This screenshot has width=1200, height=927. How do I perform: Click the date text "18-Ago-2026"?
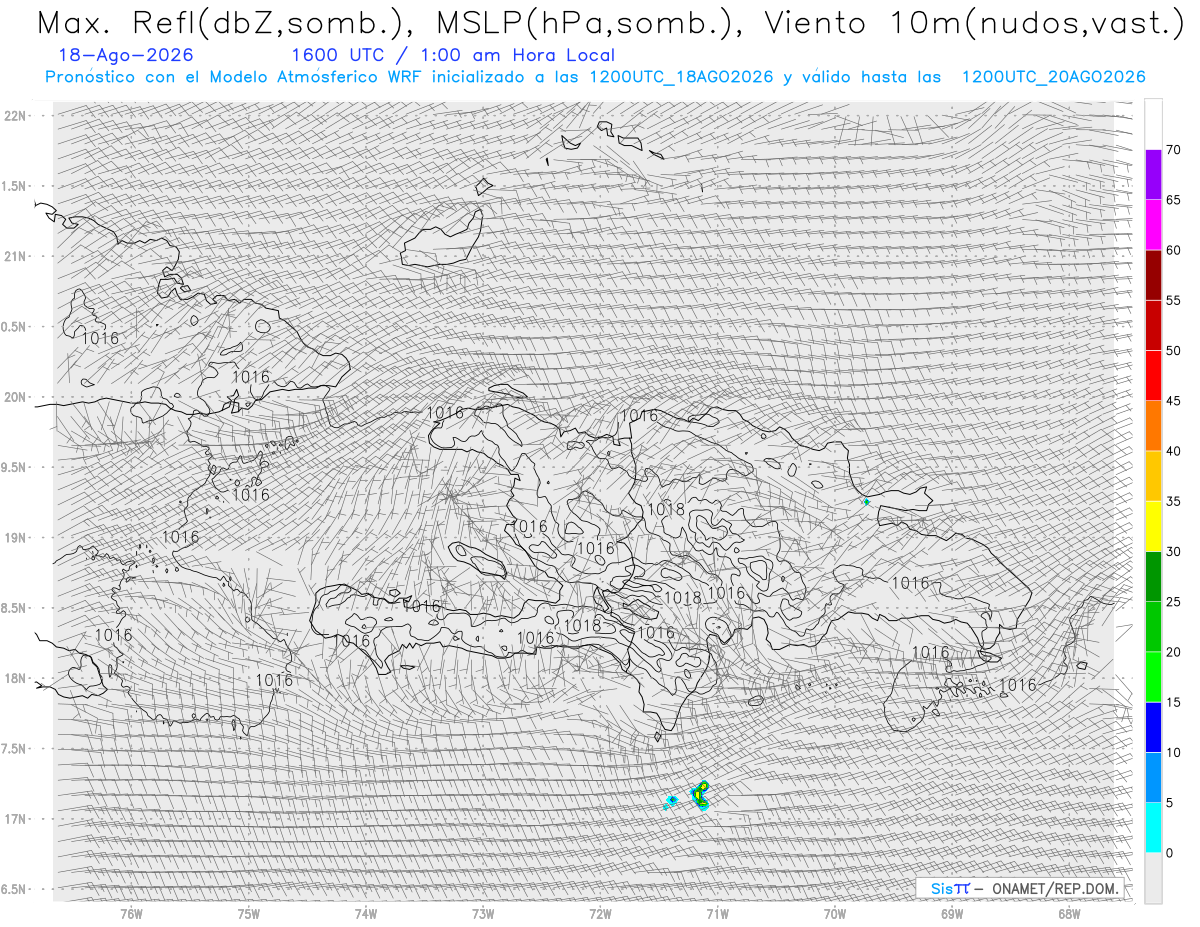tap(126, 55)
